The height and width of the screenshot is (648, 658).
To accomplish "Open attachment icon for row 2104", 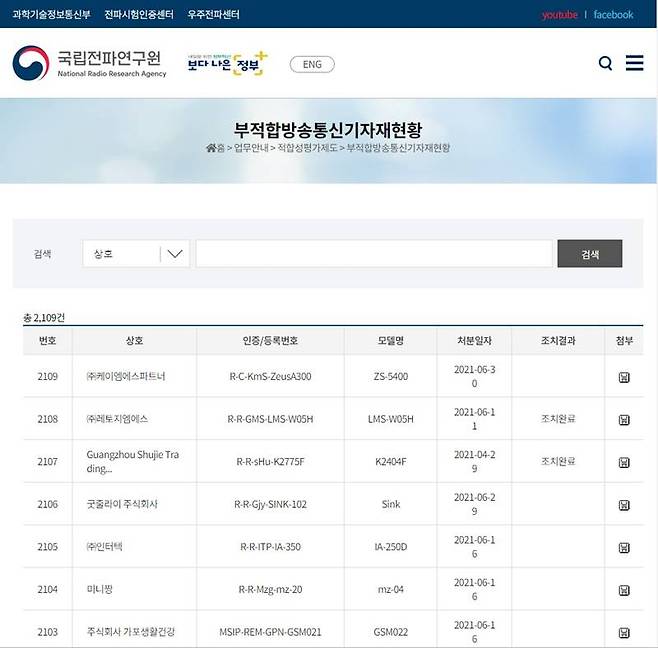I will point(624,590).
